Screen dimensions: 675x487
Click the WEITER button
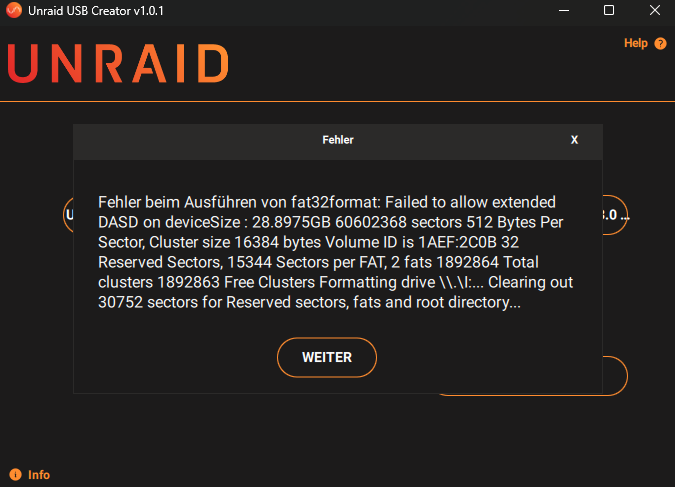(x=327, y=357)
